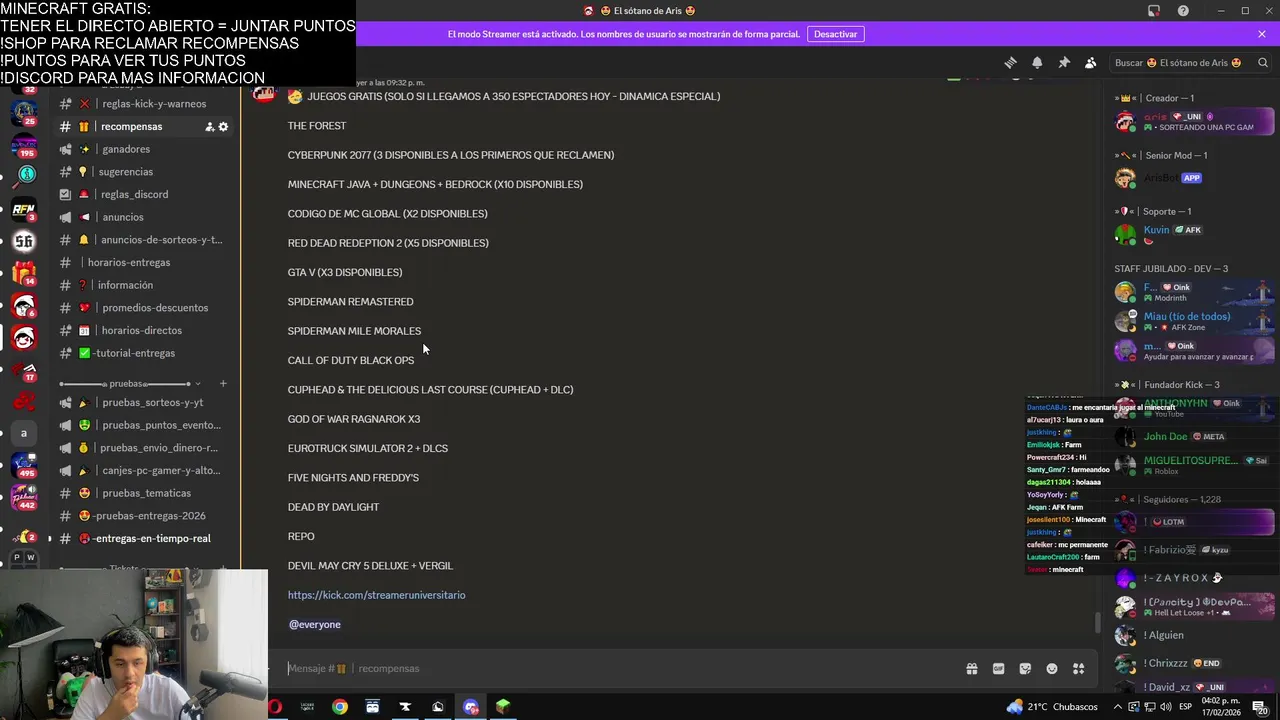Click the chat messages vertical scrollbar
The image size is (1280, 720).
tap(1097, 622)
